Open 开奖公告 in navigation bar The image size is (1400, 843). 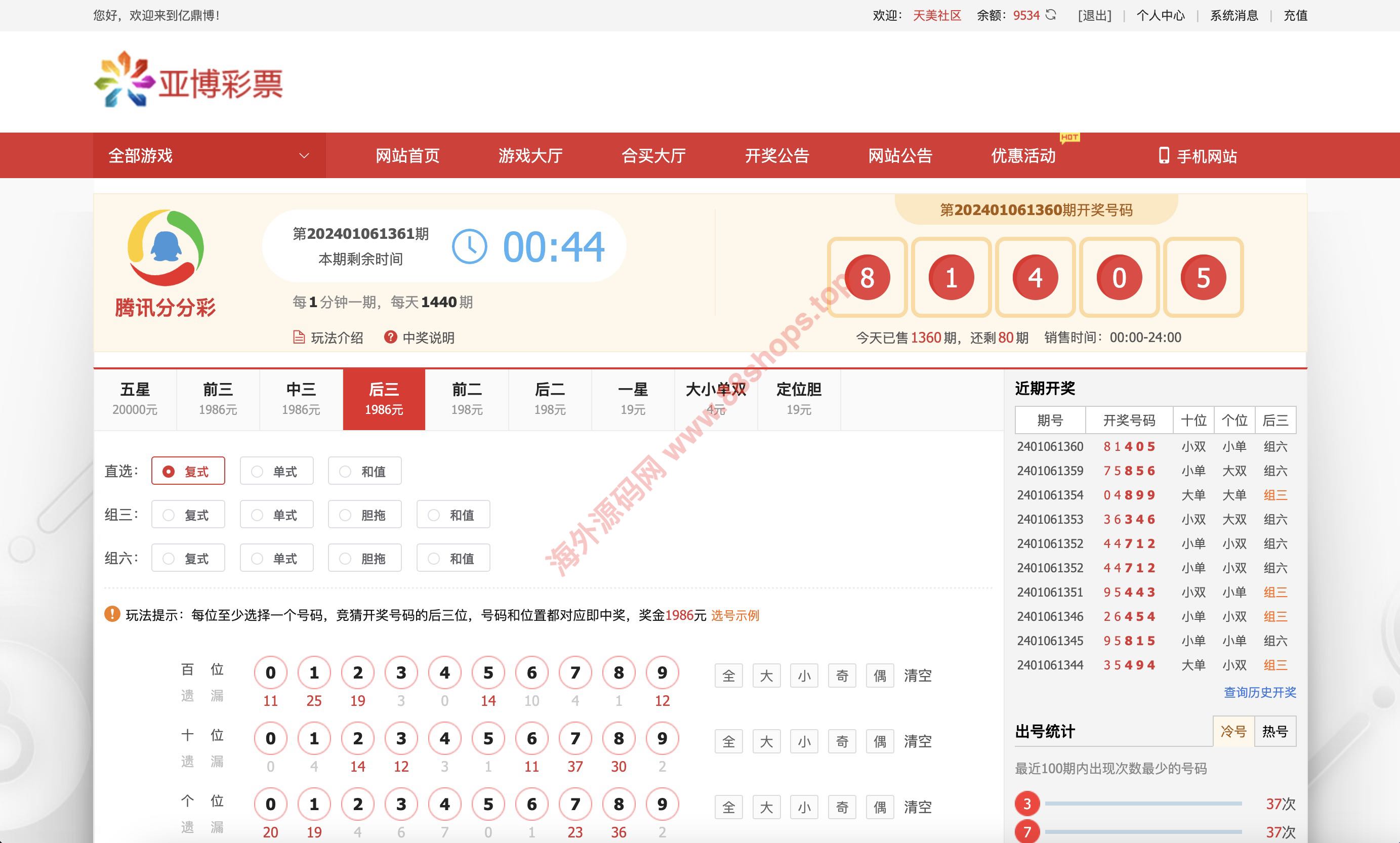(x=777, y=156)
